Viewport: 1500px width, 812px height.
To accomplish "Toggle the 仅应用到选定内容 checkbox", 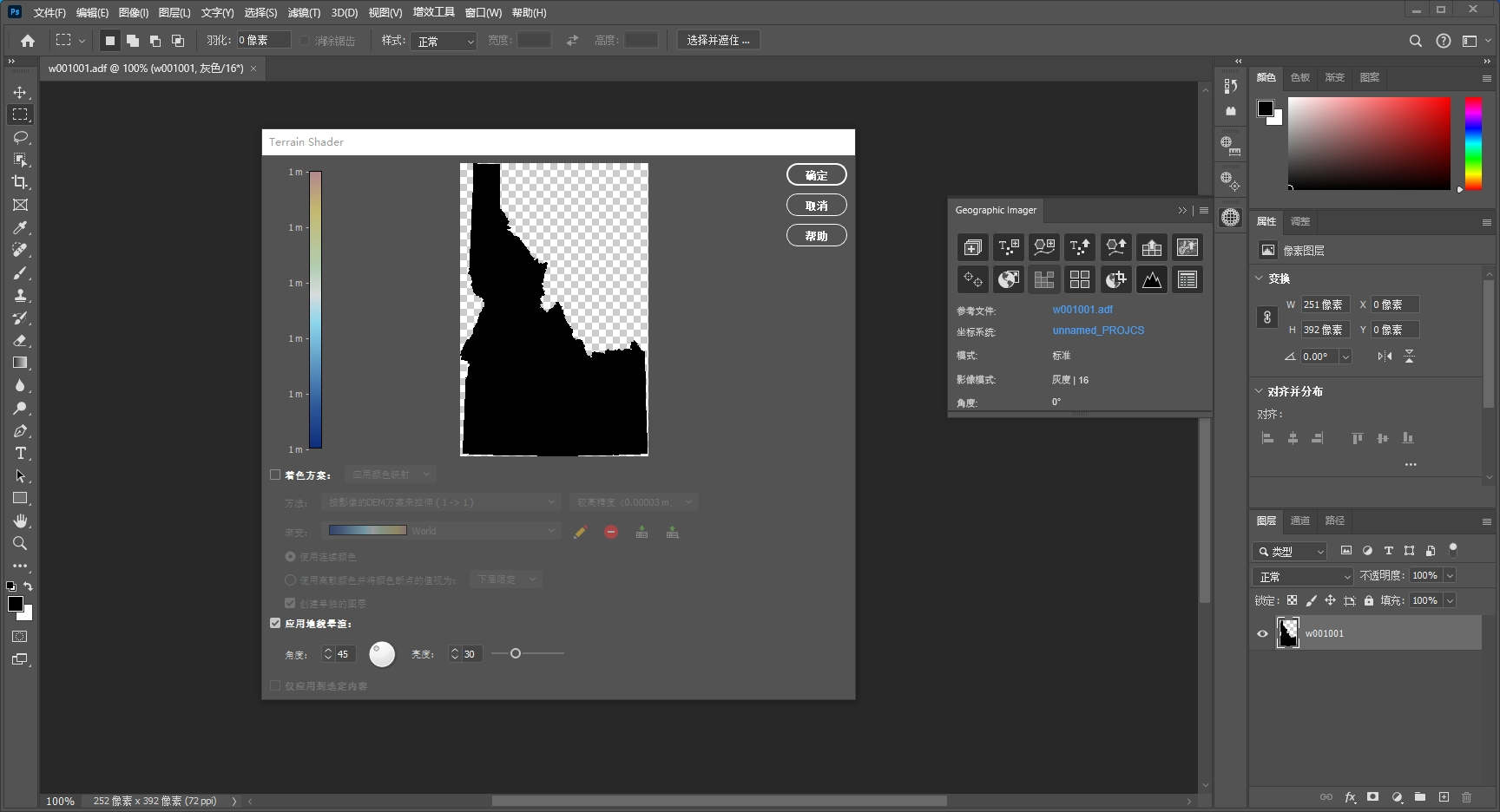I will (x=275, y=685).
